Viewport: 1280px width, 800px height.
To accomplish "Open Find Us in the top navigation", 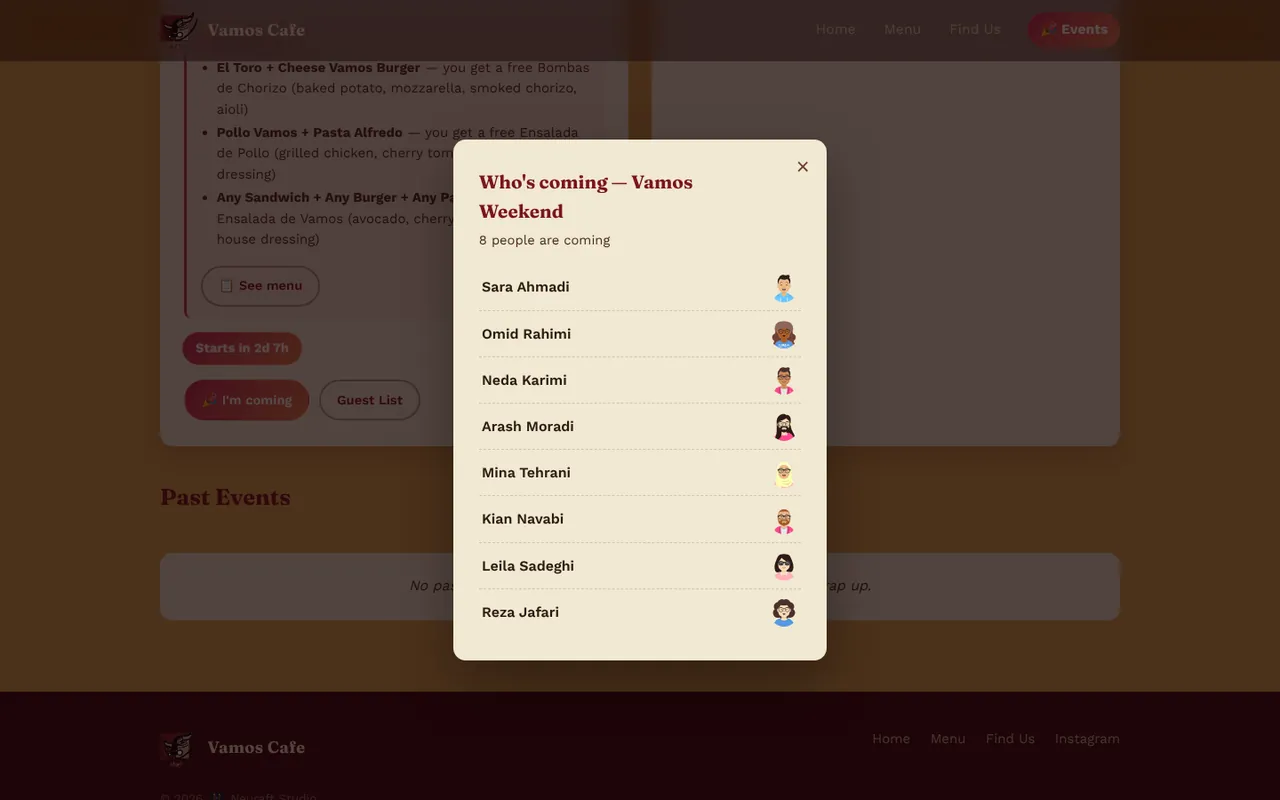I will [975, 29].
